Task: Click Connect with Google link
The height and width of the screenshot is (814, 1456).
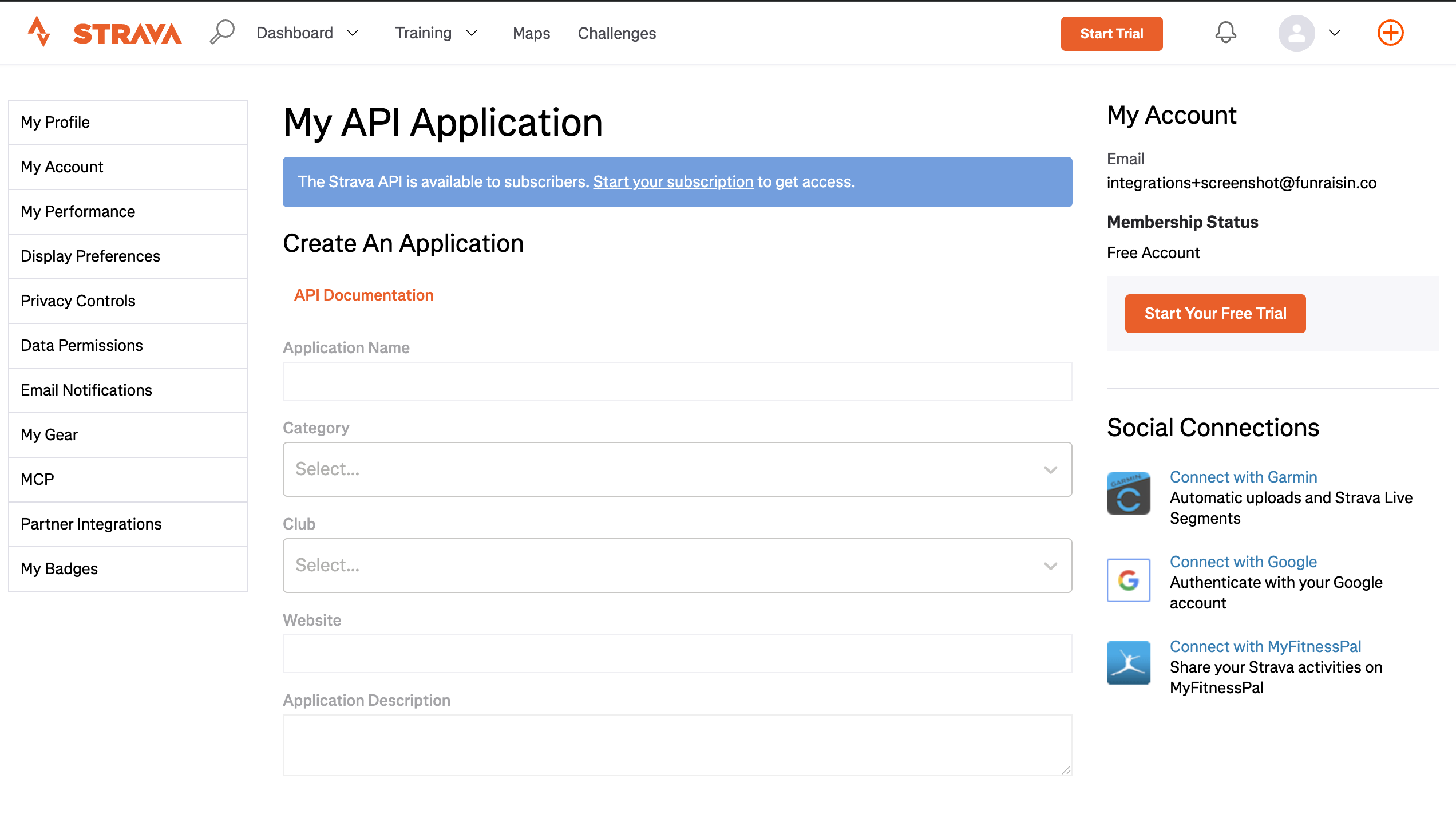Action: tap(1243, 562)
